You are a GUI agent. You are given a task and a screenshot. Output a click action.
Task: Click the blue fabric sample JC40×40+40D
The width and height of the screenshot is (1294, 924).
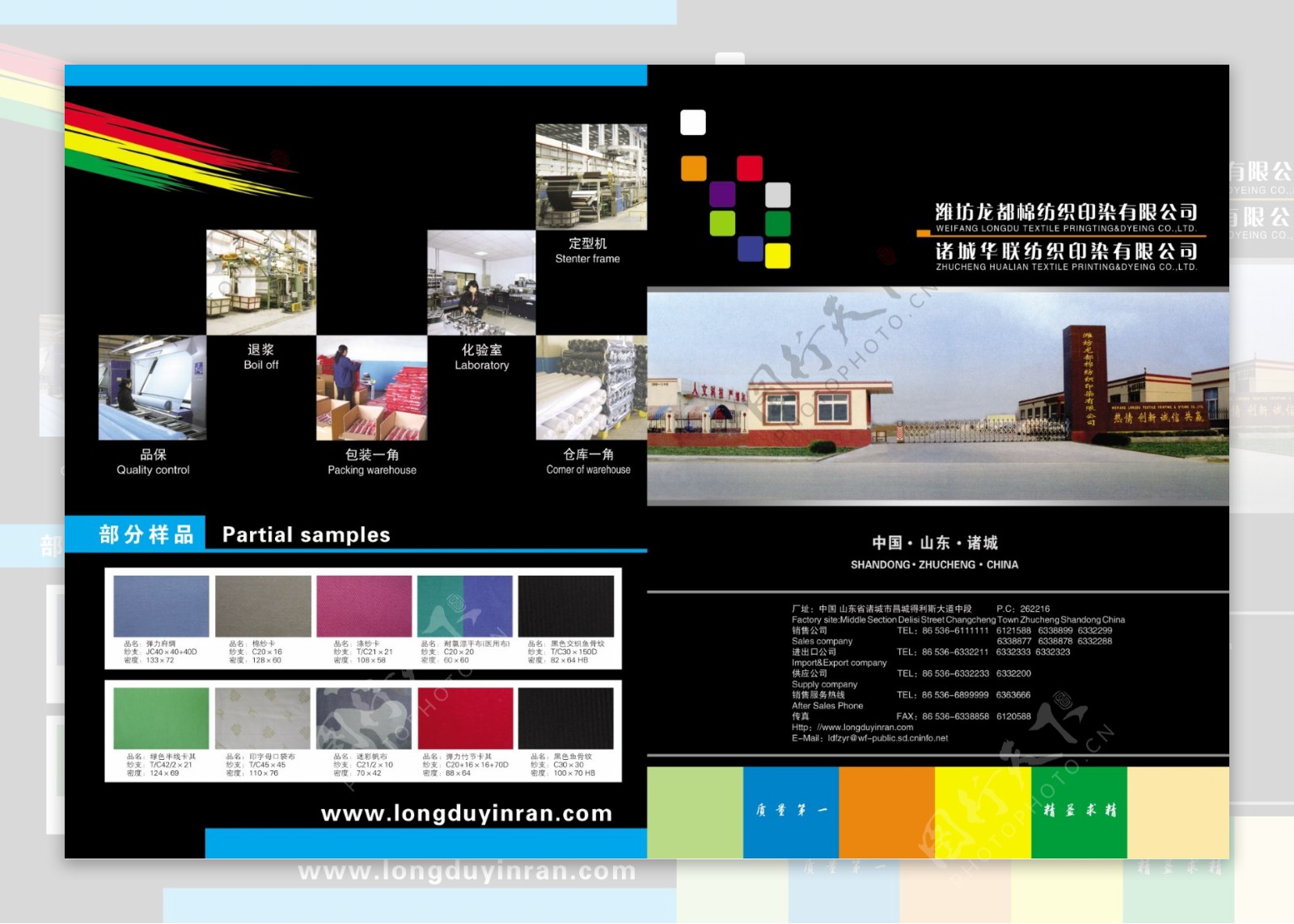(161, 606)
